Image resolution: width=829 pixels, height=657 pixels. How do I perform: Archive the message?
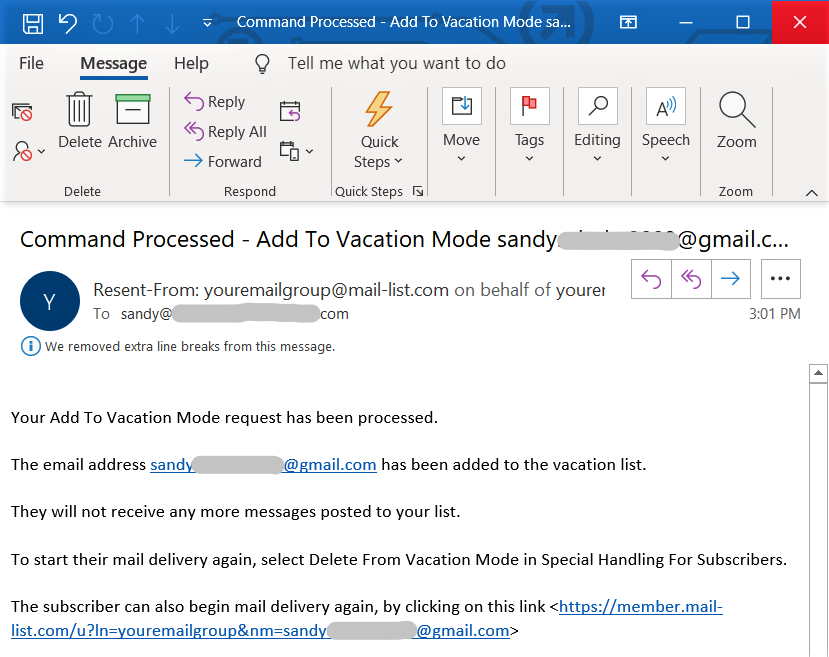click(132, 122)
